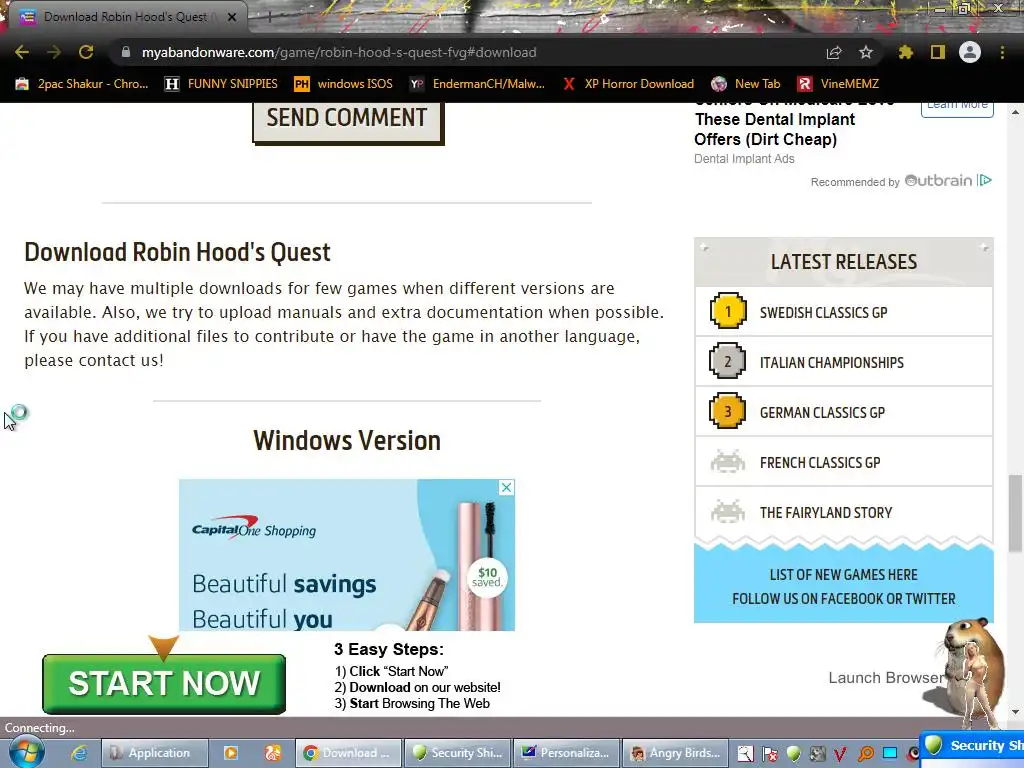This screenshot has height=768, width=1024.
Task: Close the Capital One Shopping ad
Action: 506,487
